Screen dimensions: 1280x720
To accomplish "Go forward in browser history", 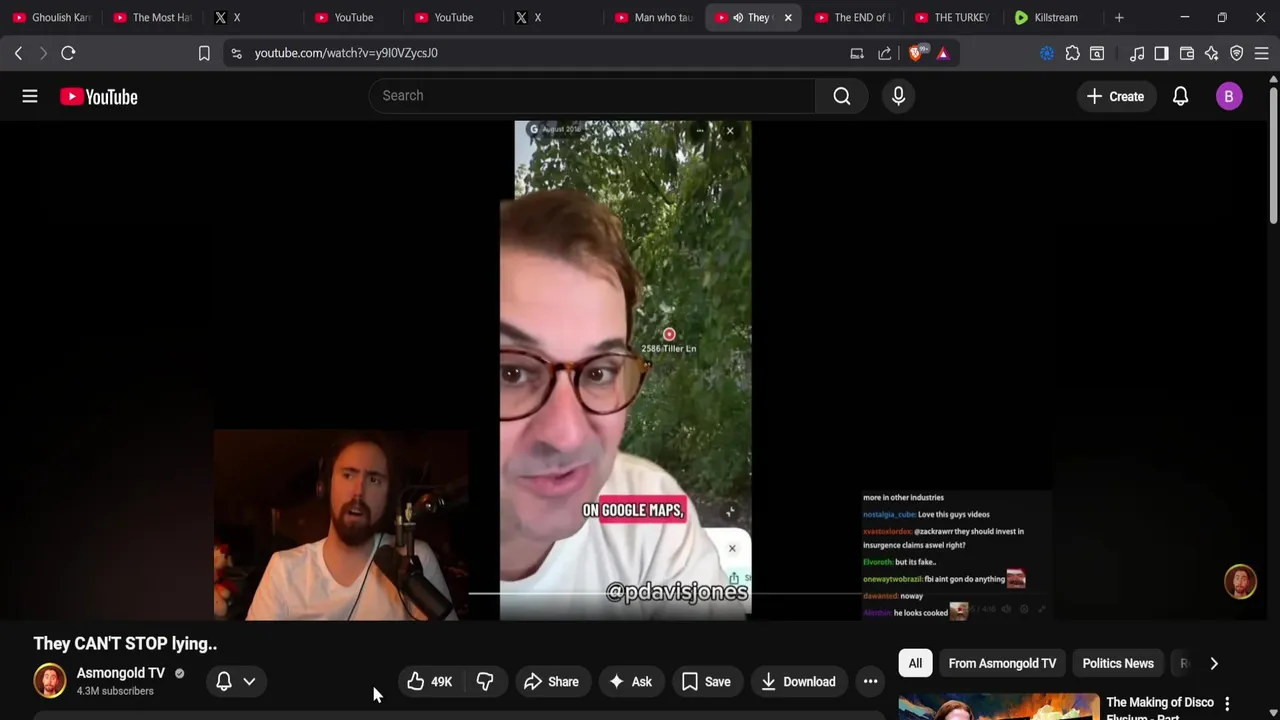I will click(x=43, y=53).
